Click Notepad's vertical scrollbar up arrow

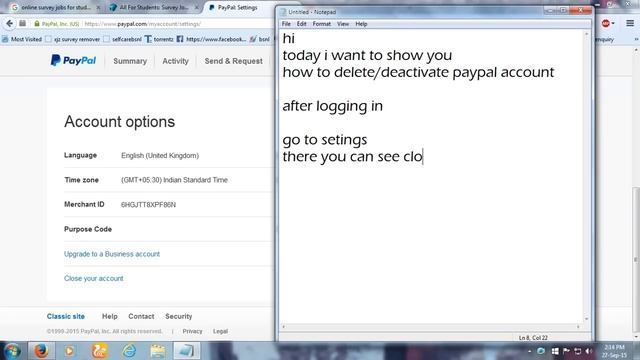[x=587, y=34]
